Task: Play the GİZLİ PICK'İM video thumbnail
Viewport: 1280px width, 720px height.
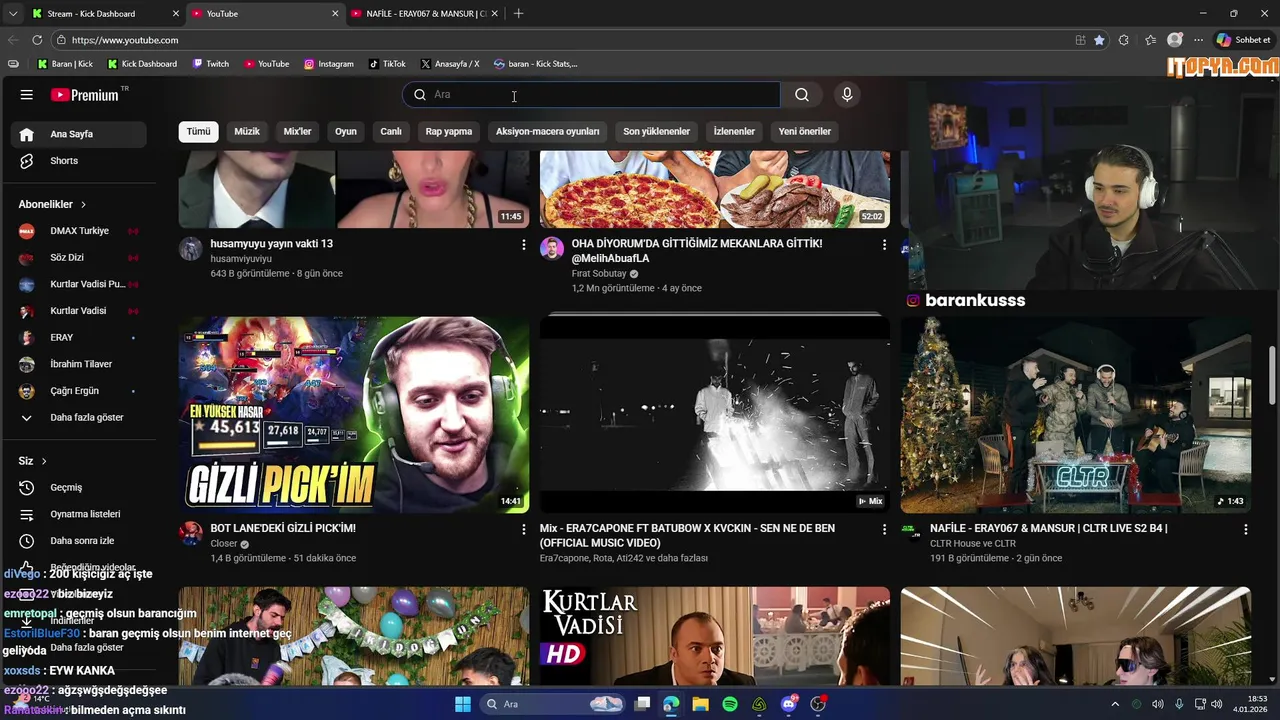Action: coord(354,415)
